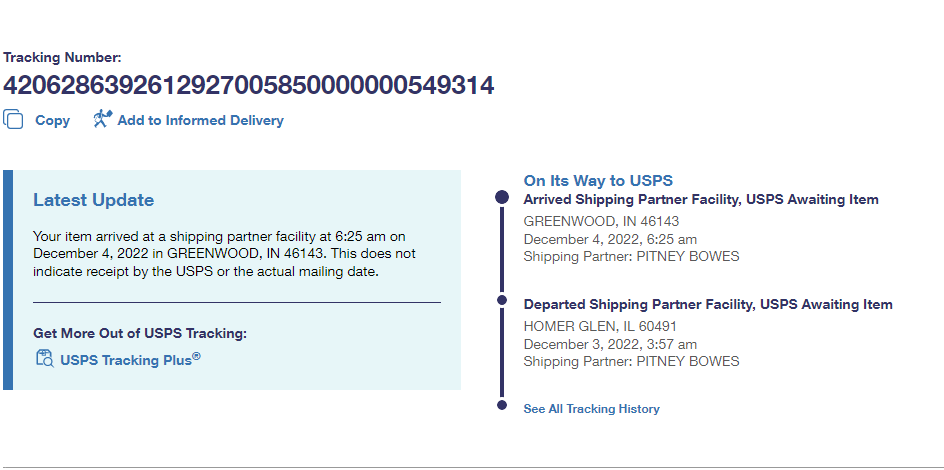Click the December 4, 2022, 6:25 am timestamp line
The height and width of the screenshot is (470, 944).
click(x=610, y=239)
